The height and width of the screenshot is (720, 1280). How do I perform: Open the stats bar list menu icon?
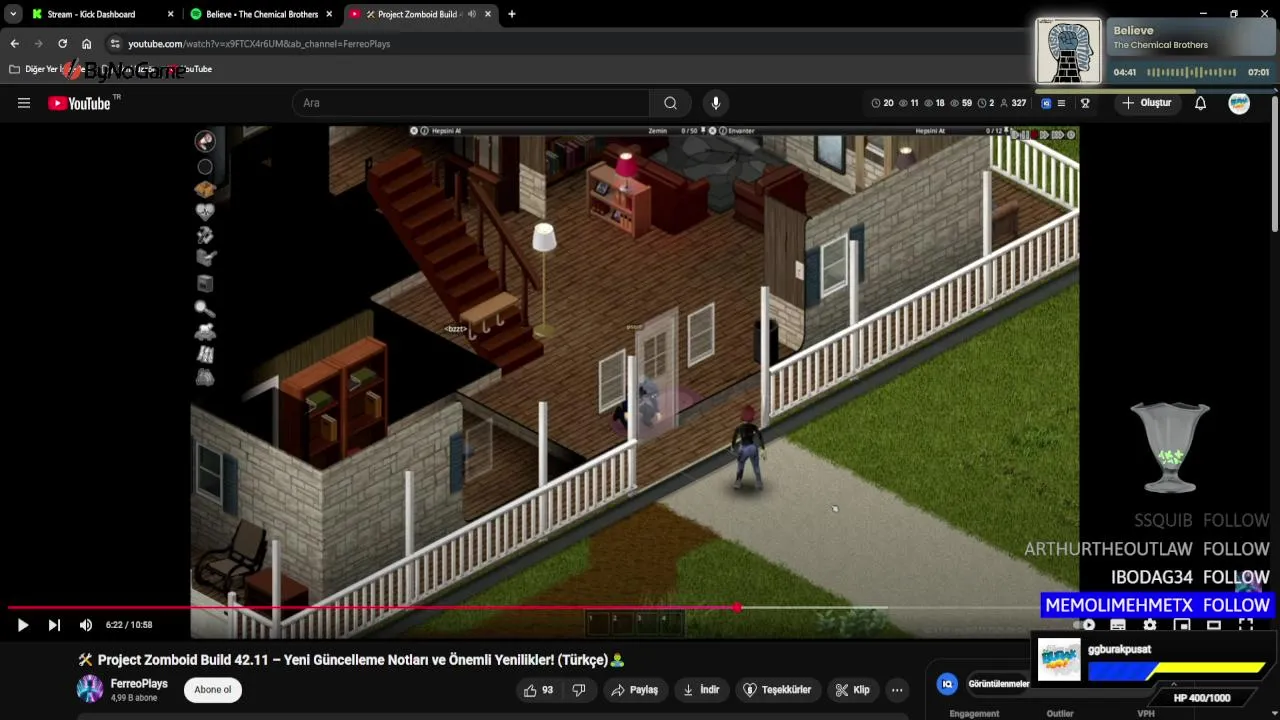click(x=1061, y=103)
